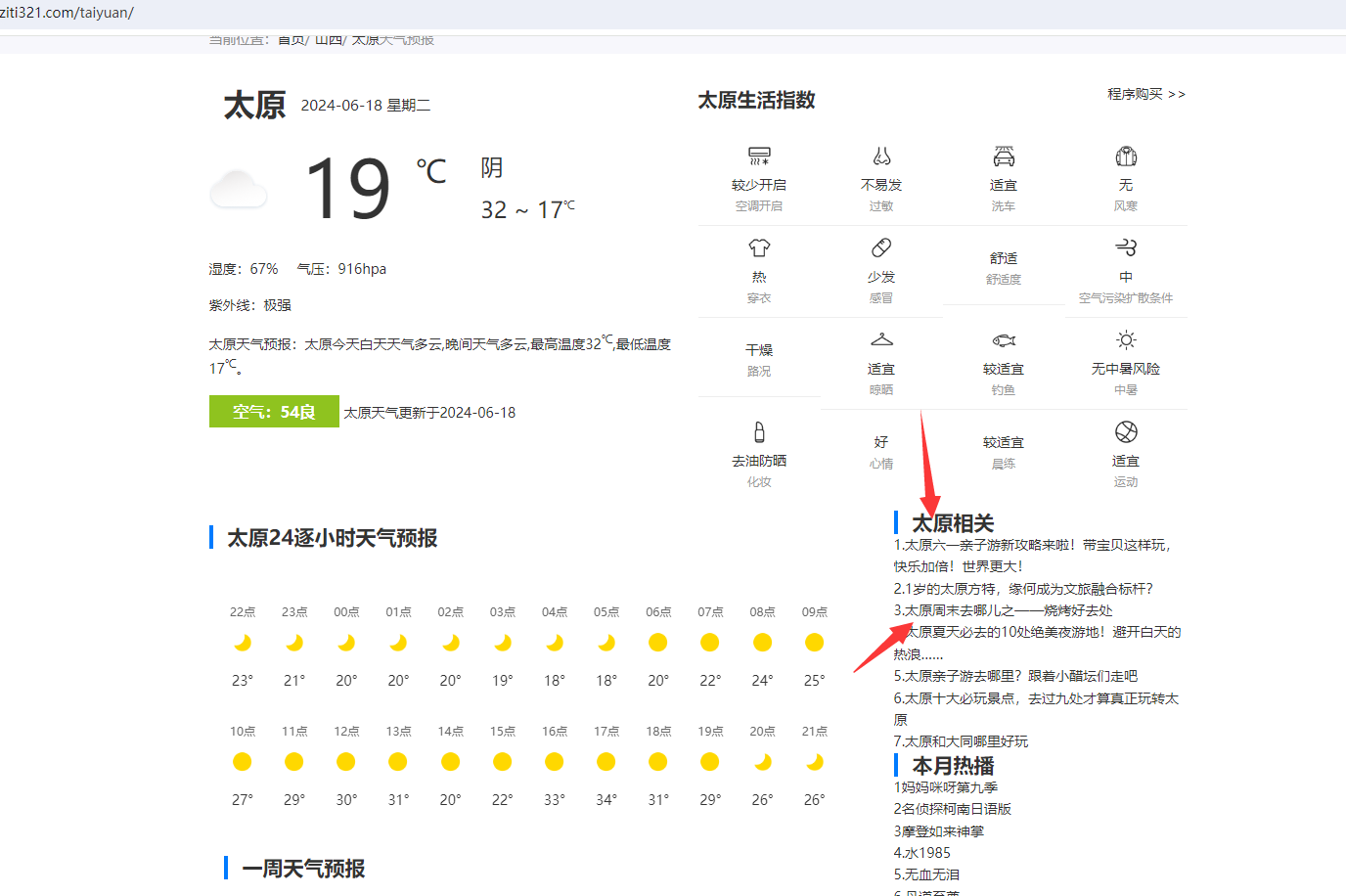Click the 湿度：67% text
1346x896 pixels.
(x=244, y=269)
